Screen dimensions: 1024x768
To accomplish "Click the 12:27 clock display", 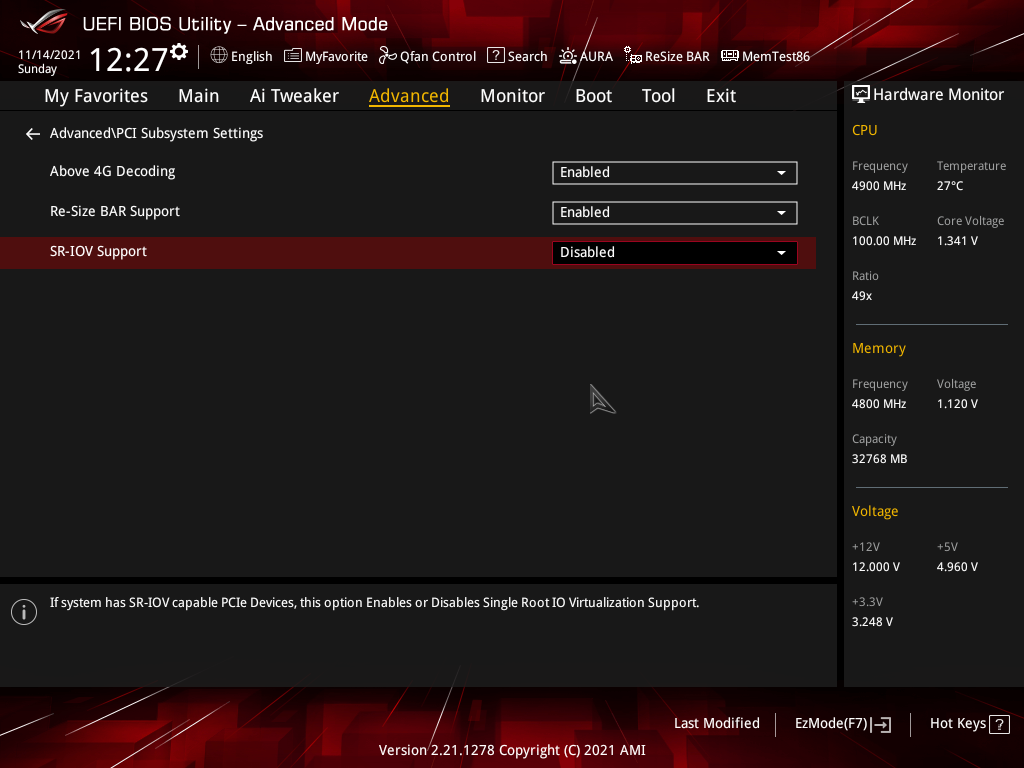I will pos(129,59).
